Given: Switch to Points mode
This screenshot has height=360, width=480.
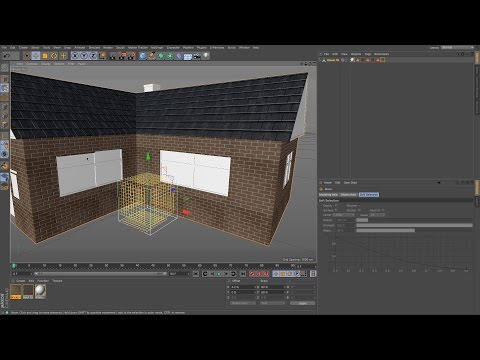Looking at the screenshot, I should pyautogui.click(x=5, y=107).
